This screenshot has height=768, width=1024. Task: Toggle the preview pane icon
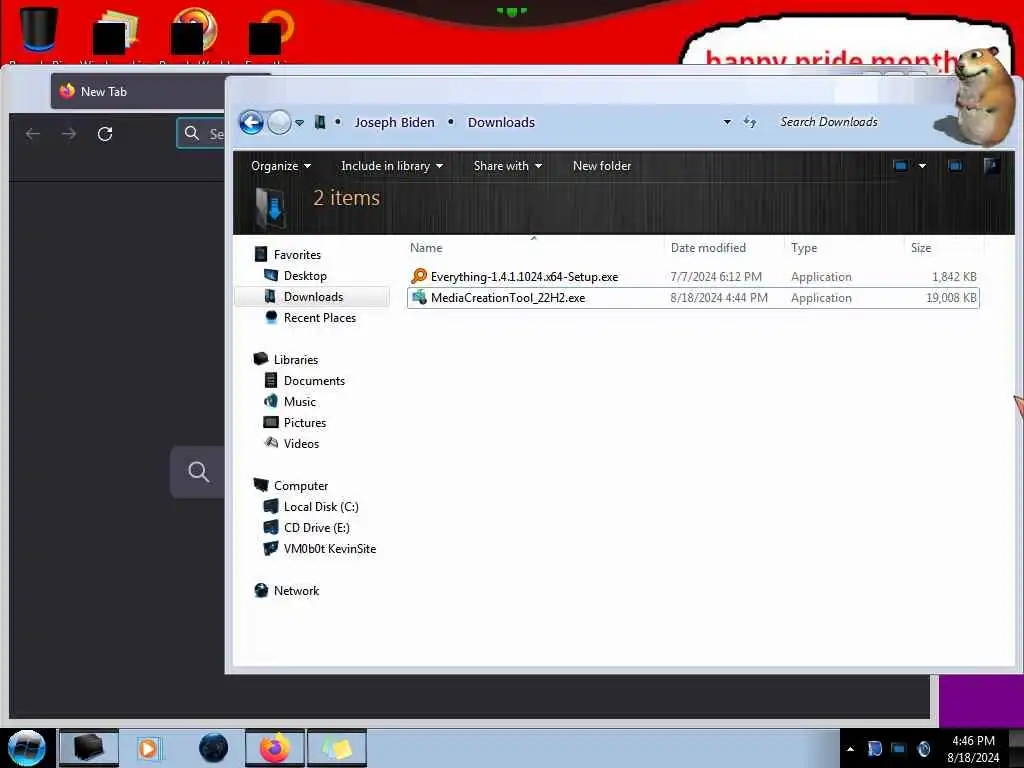point(955,166)
